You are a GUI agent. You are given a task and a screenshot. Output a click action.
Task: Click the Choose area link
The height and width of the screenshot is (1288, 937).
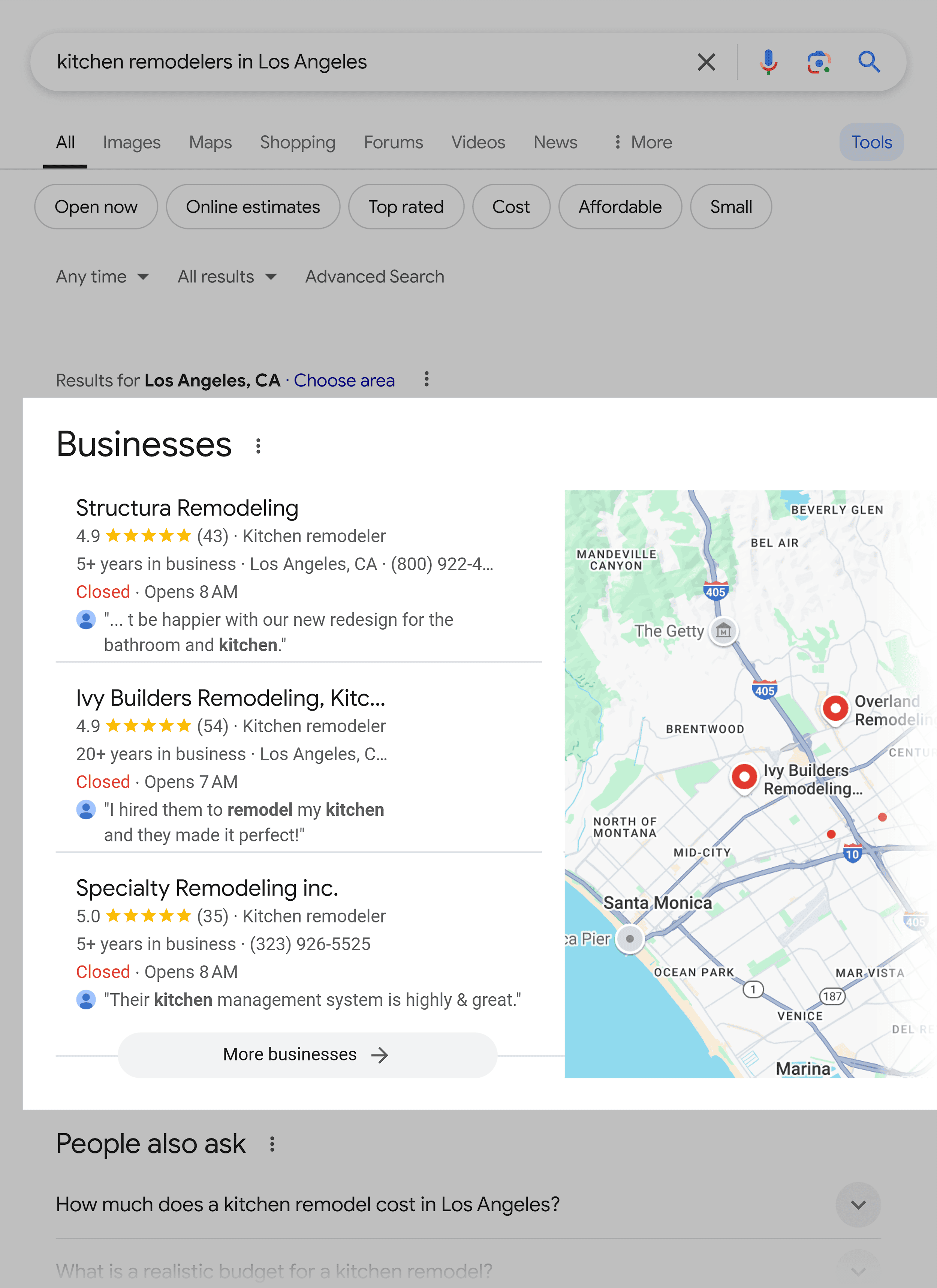tap(344, 380)
